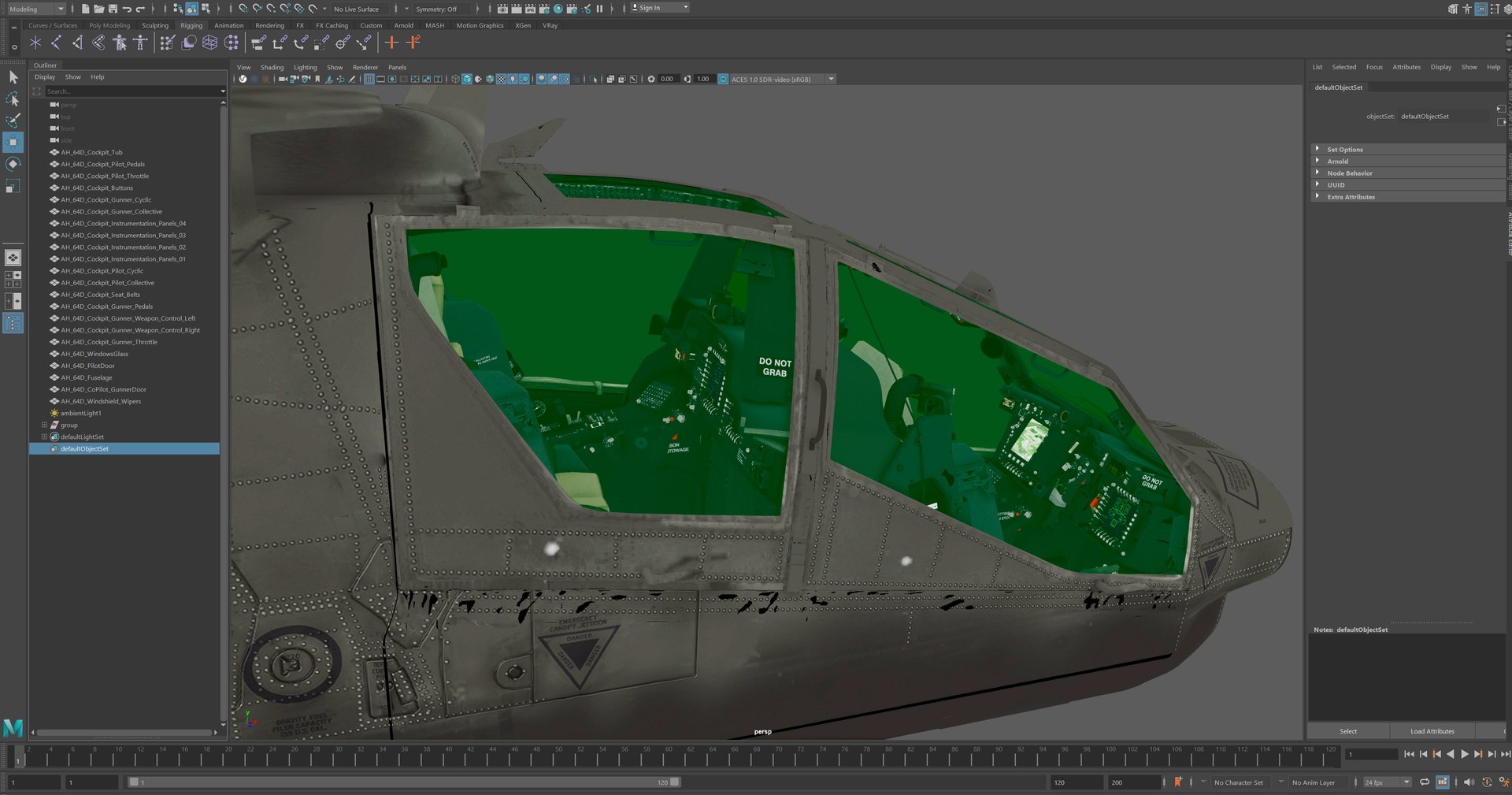This screenshot has height=795, width=1512.
Task: Open the Modeling menu set dropdown
Action: point(36,9)
